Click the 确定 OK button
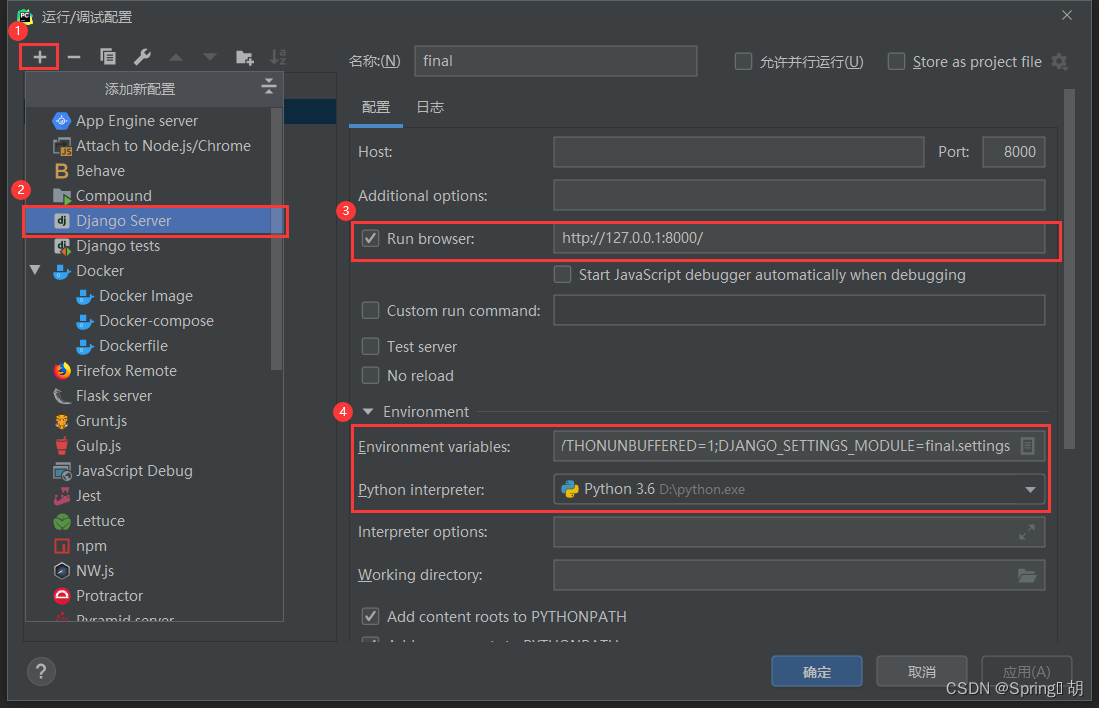 tap(817, 672)
